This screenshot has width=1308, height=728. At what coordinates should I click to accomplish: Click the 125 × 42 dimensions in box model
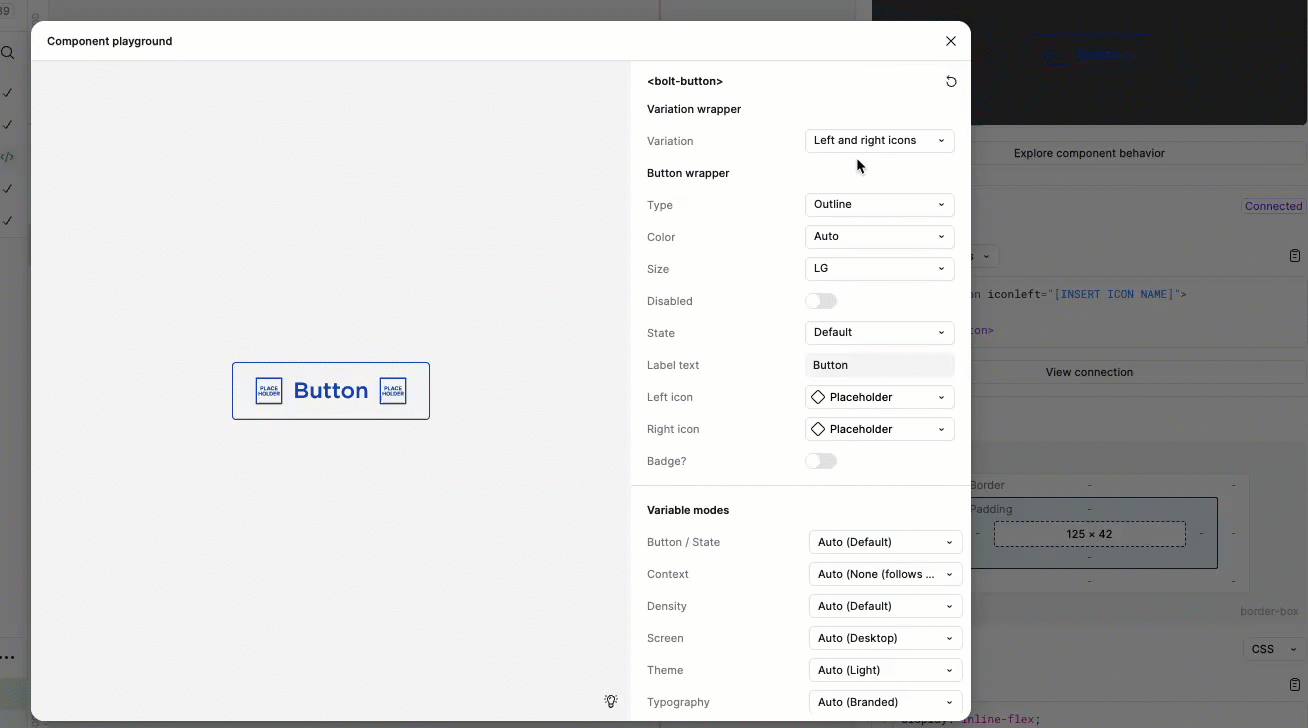[x=1089, y=534]
